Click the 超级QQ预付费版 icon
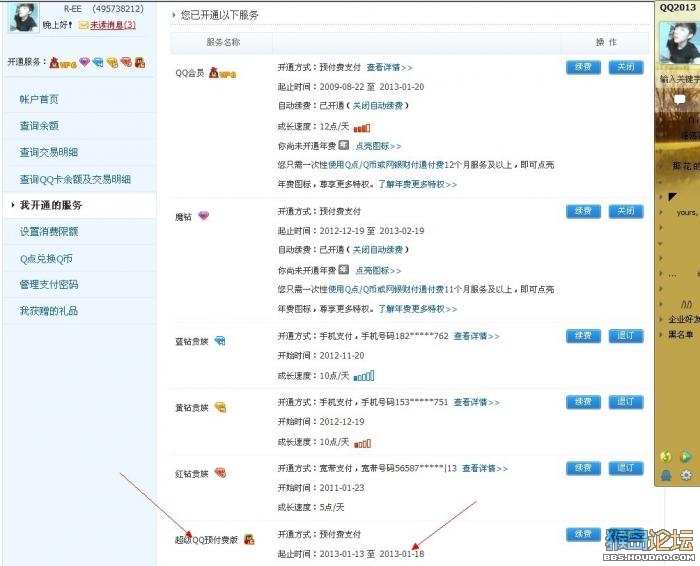700x566 pixels. [x=249, y=539]
